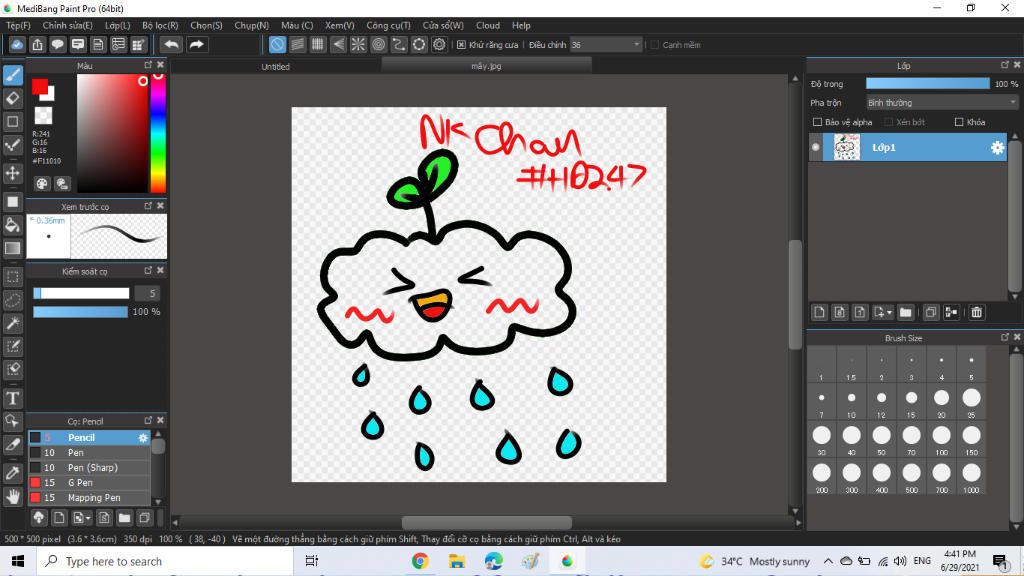Adjust Độ trong layer opacity slider
The height and width of the screenshot is (576, 1024).
pyautogui.click(x=927, y=84)
